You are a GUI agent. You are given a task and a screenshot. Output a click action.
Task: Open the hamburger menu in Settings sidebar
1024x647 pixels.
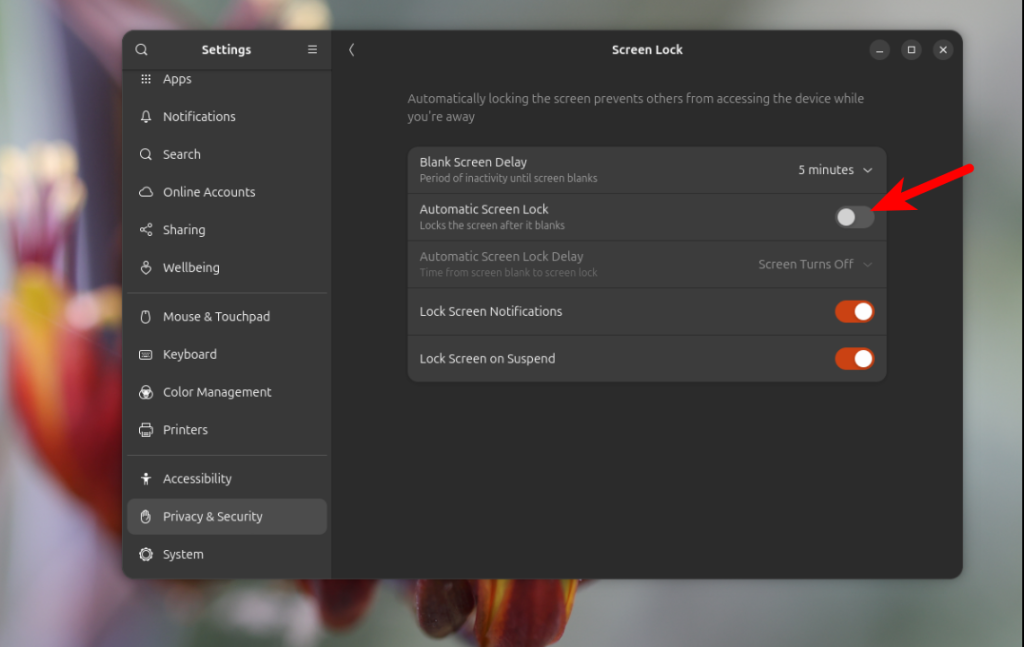pos(312,50)
